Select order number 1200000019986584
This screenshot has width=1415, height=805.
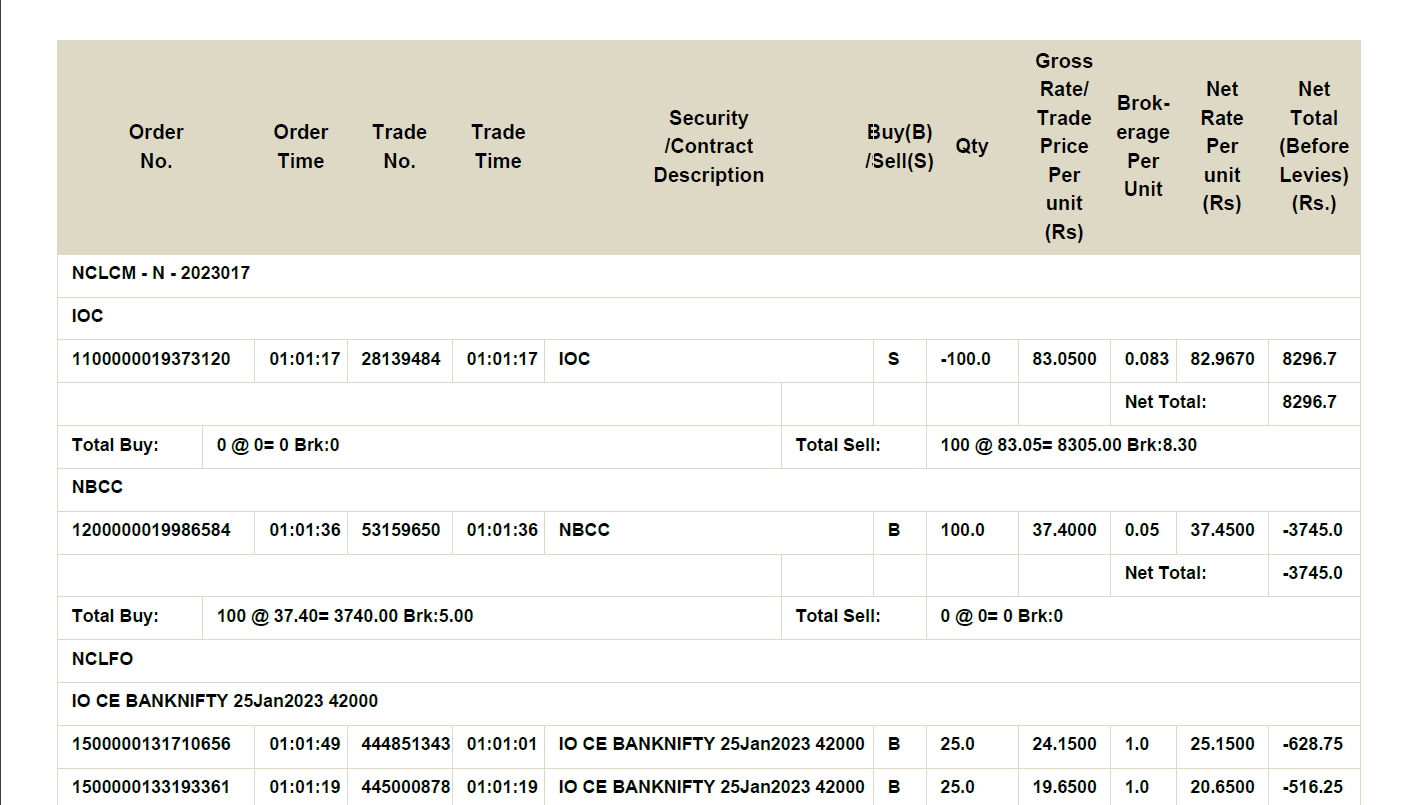151,530
